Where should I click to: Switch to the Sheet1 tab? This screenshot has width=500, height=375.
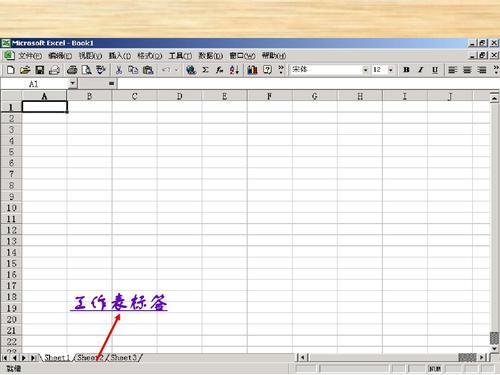click(x=57, y=358)
